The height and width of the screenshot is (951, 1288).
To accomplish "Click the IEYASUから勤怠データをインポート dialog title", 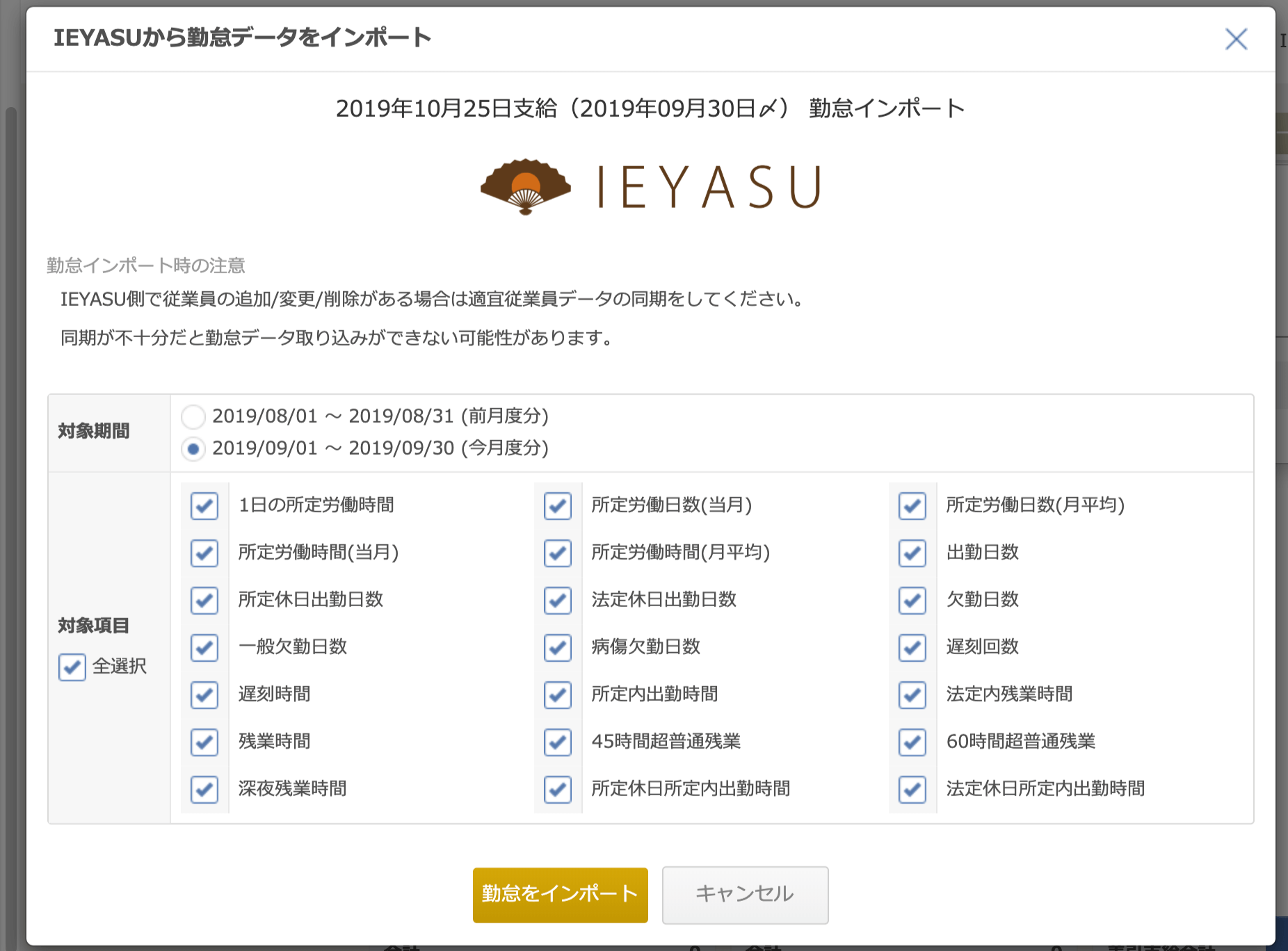I will 243,38.
